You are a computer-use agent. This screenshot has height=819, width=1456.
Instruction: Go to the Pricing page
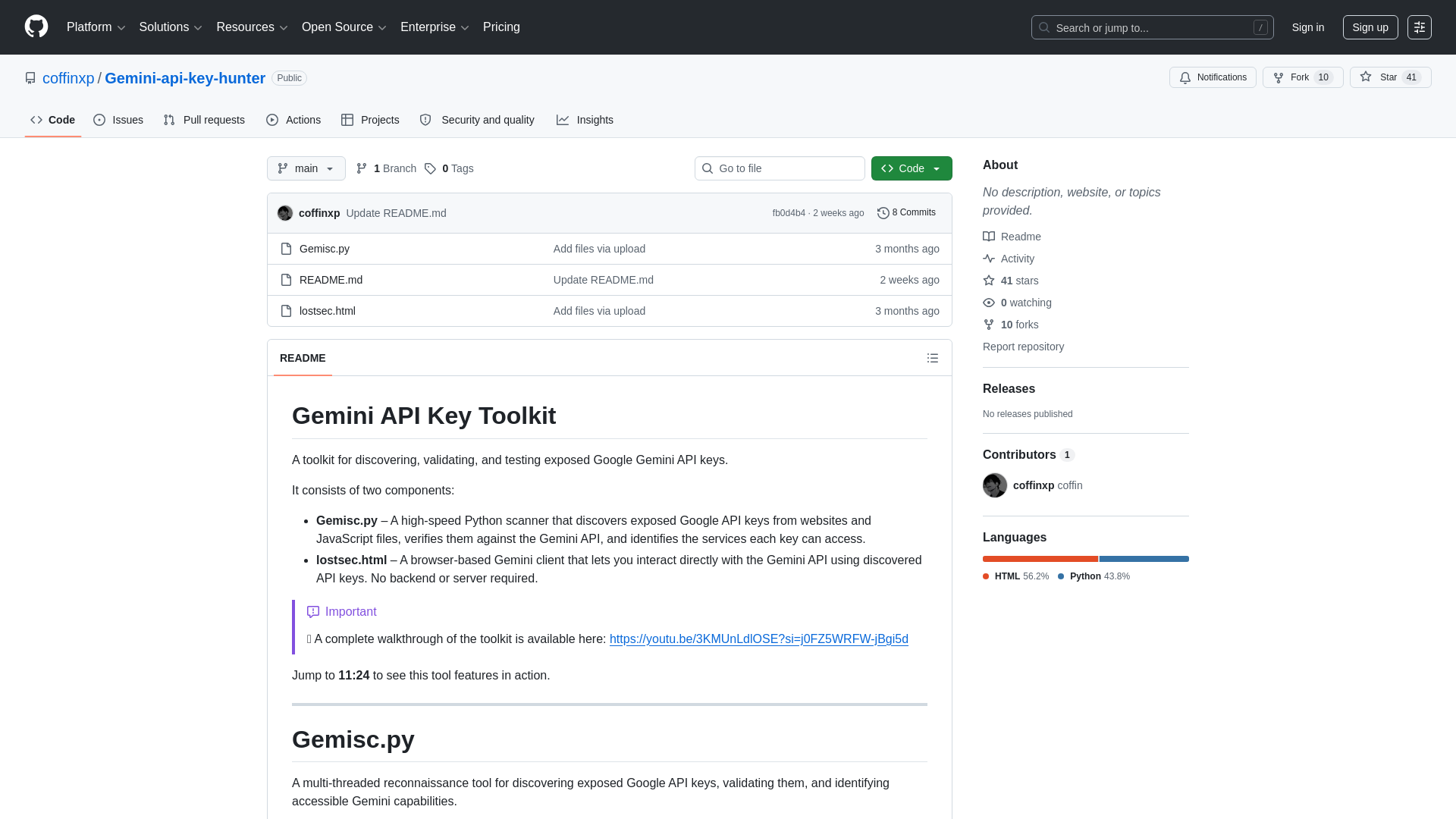click(501, 27)
